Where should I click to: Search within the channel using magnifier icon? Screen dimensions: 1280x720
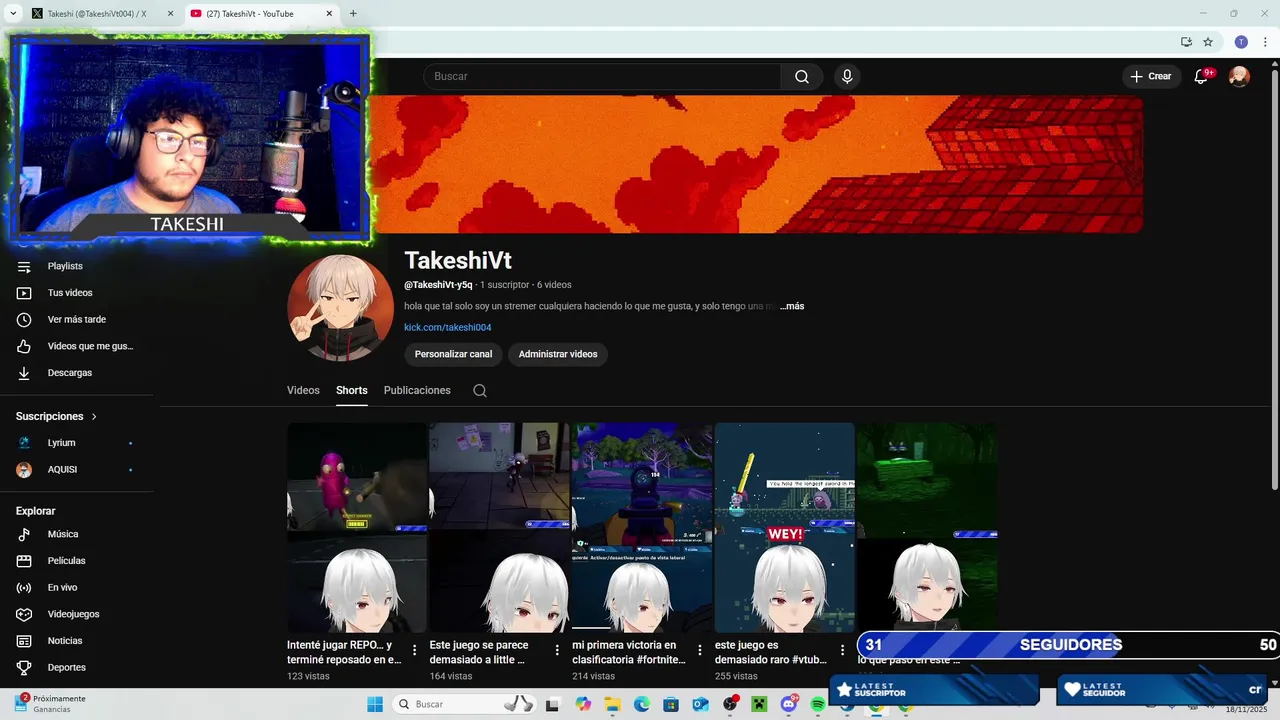(x=480, y=391)
